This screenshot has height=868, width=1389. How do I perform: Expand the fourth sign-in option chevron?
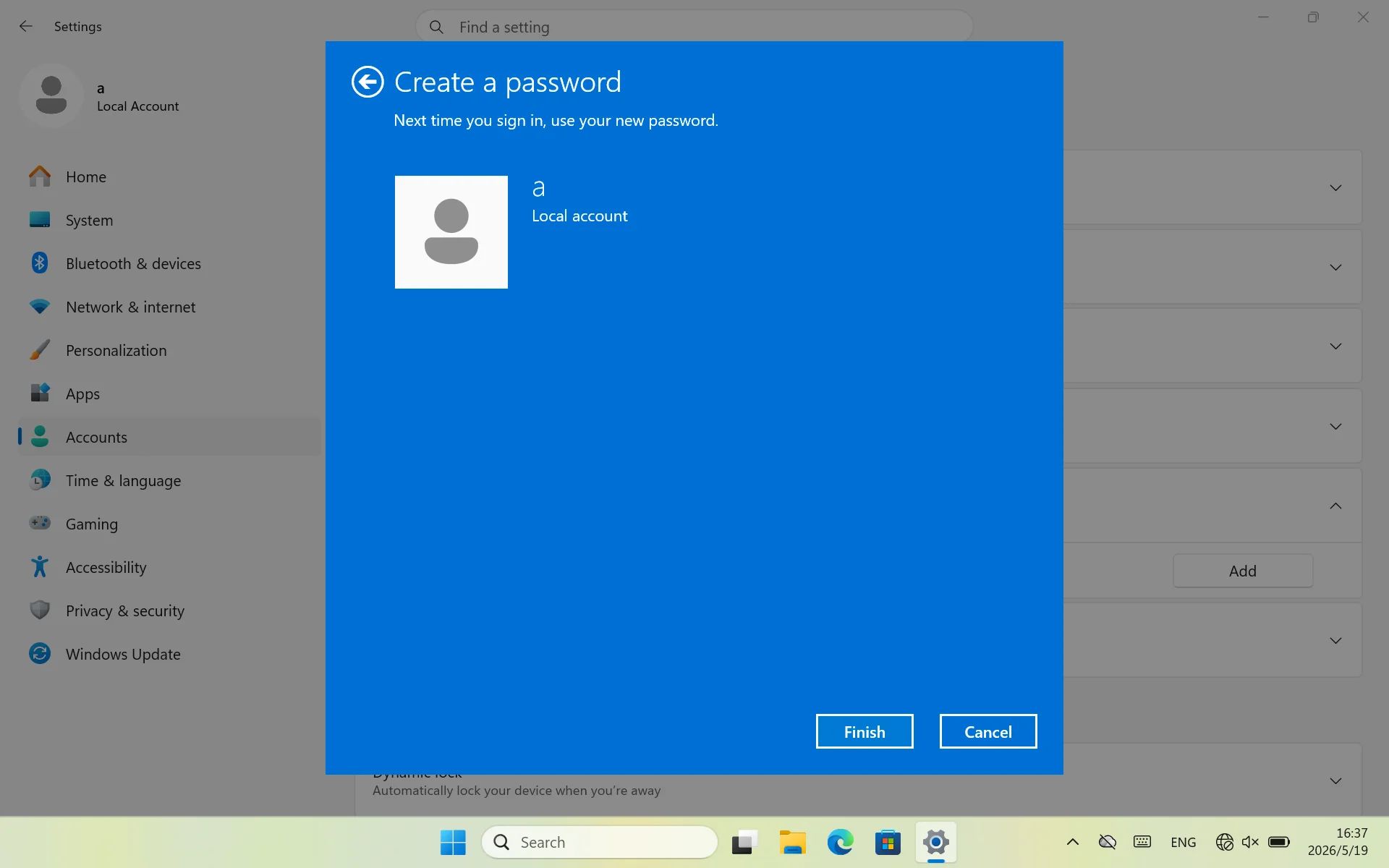[x=1335, y=427]
